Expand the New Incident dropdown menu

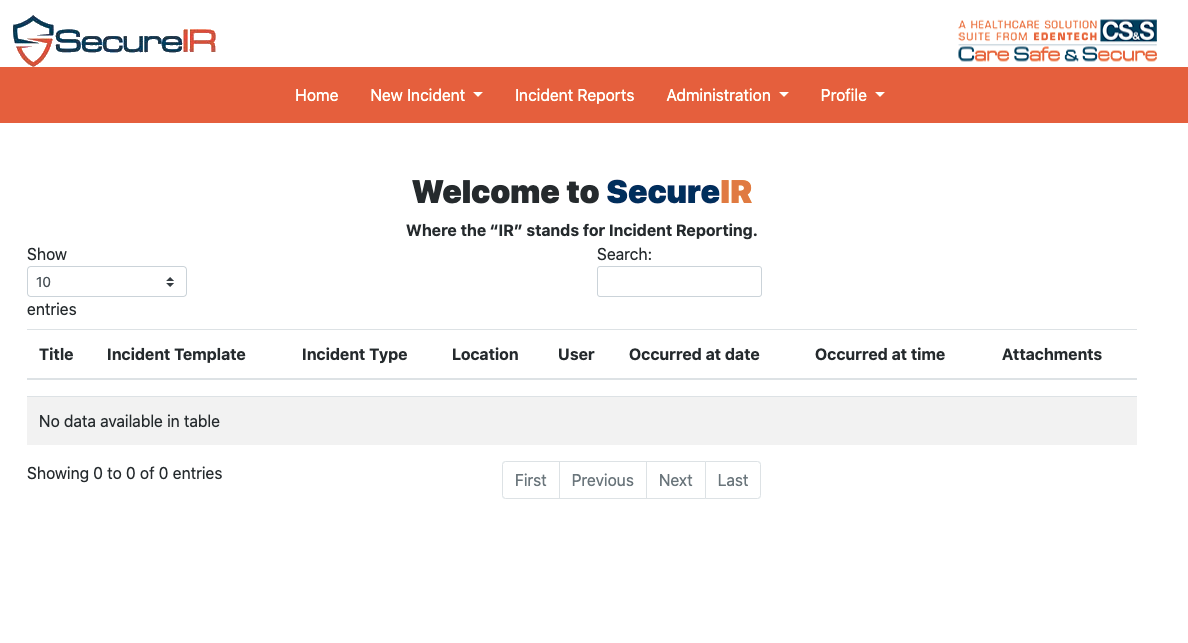click(x=426, y=95)
